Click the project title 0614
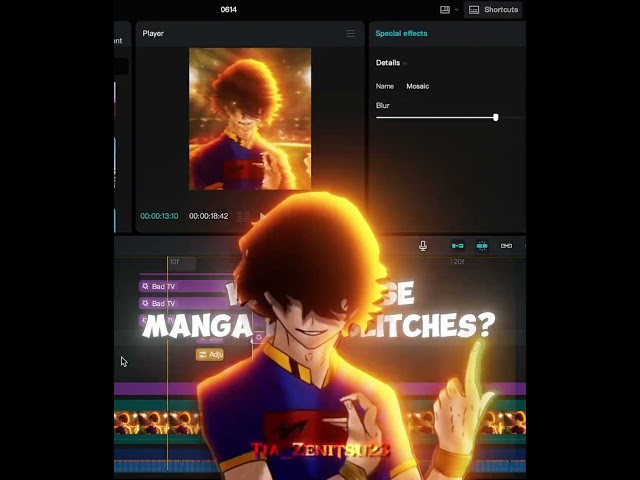The image size is (640, 480). tap(229, 9)
